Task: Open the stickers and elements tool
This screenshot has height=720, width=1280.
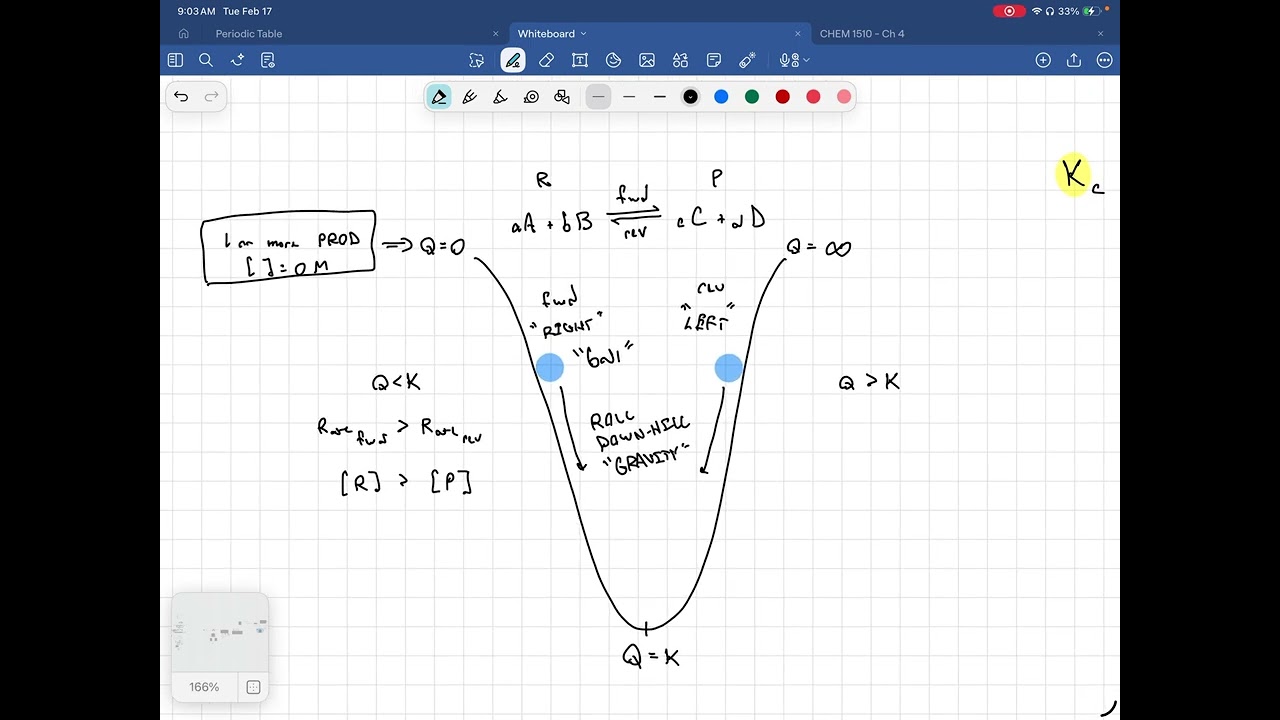Action: (680, 61)
